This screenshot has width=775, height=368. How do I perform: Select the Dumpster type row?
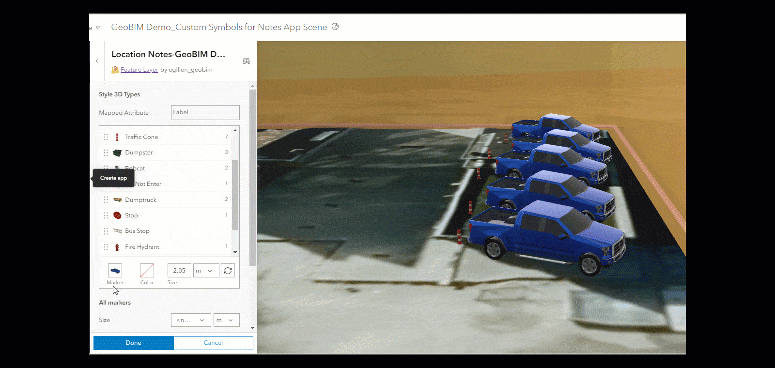tap(167, 152)
